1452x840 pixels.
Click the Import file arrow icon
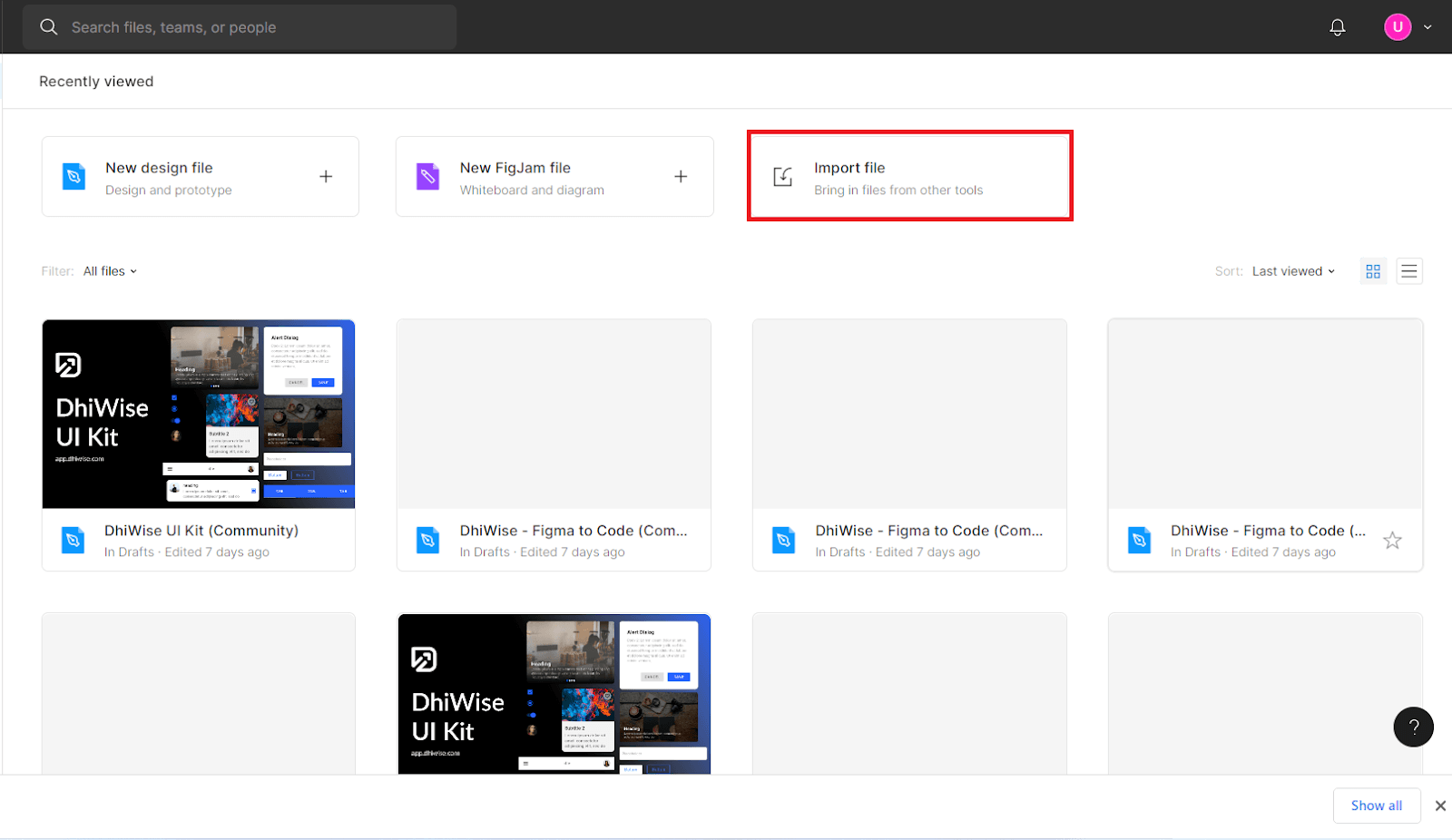783,176
